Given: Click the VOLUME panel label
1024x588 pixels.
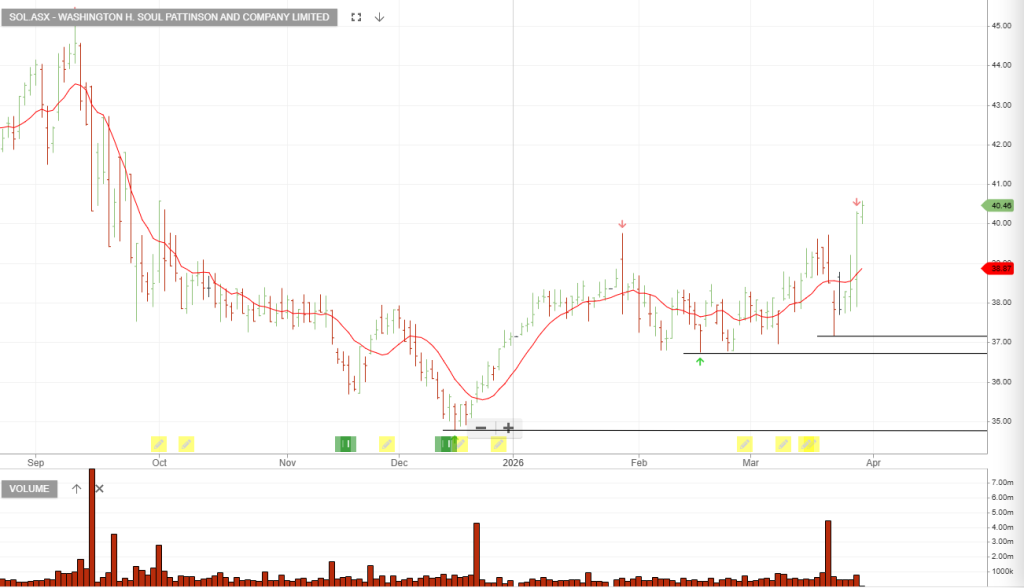Looking at the screenshot, I should pos(30,489).
